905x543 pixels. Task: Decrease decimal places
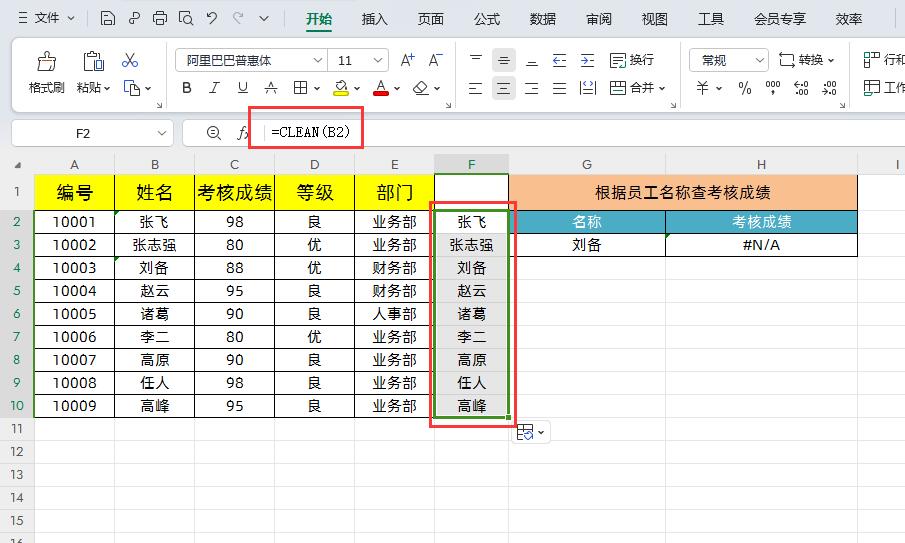829,88
